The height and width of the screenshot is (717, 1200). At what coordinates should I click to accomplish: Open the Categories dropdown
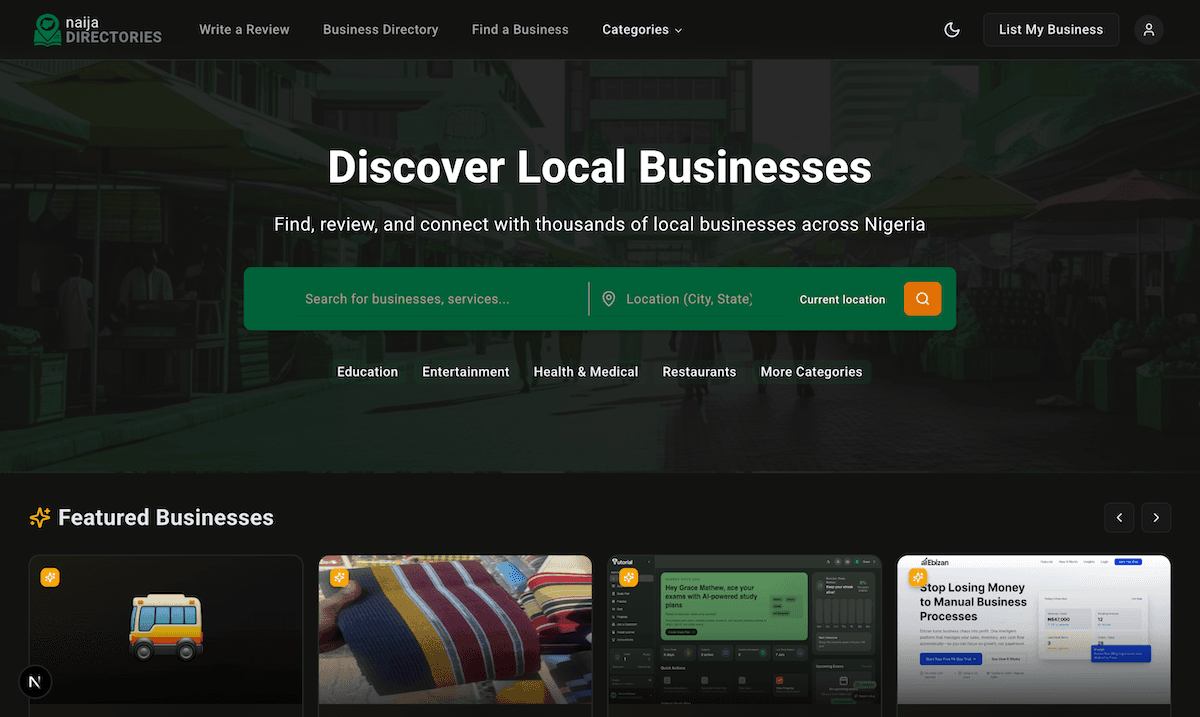click(x=642, y=29)
